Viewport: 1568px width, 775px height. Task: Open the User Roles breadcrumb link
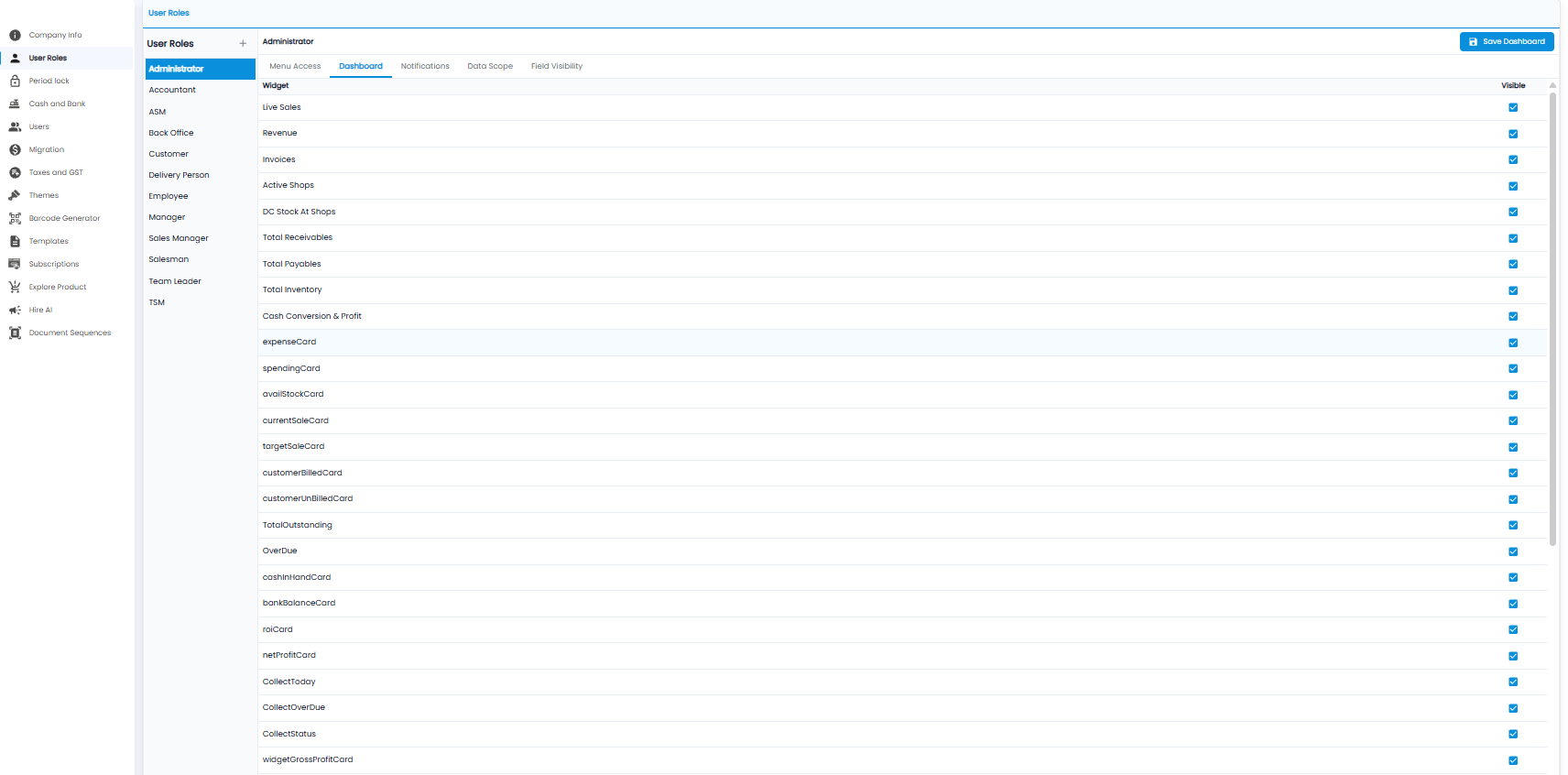[x=169, y=13]
